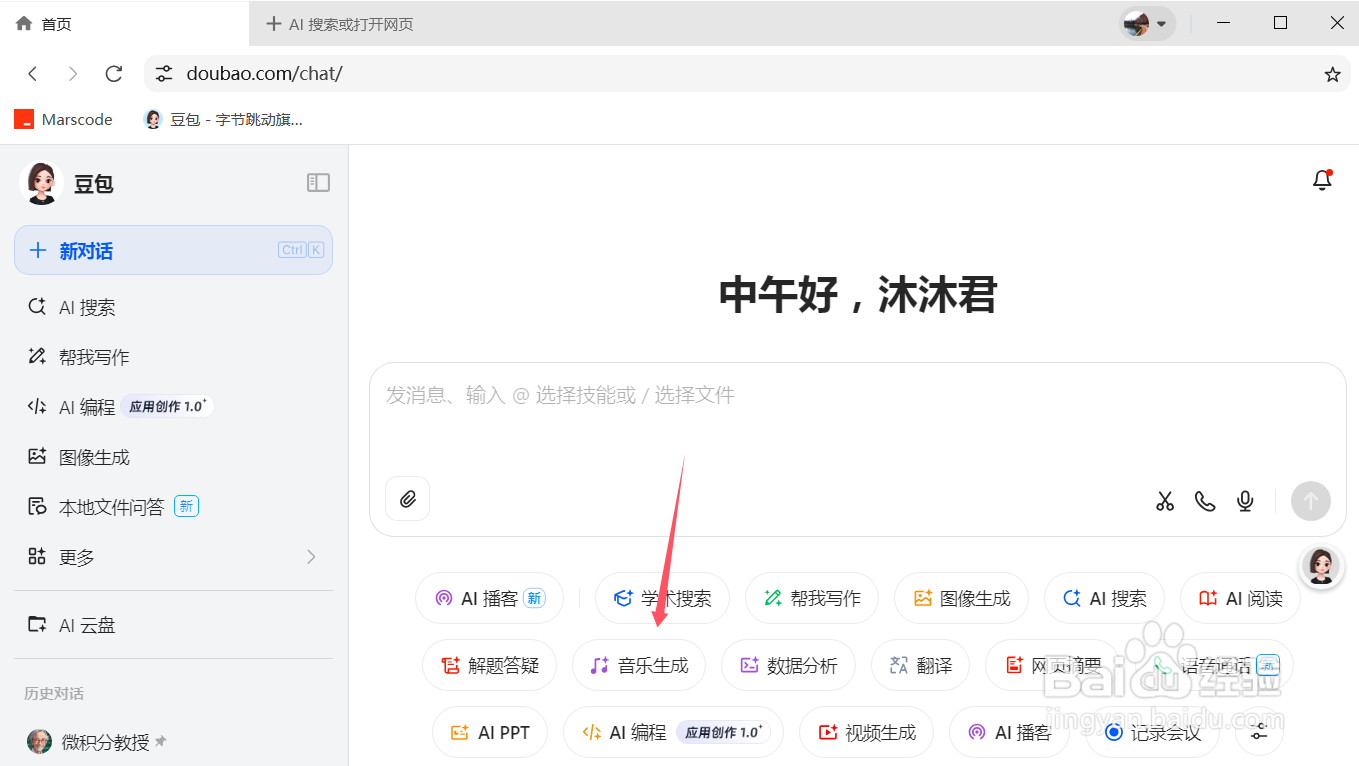Open 本地文件问答 in the sidebar
The height and width of the screenshot is (766, 1359).
173,507
